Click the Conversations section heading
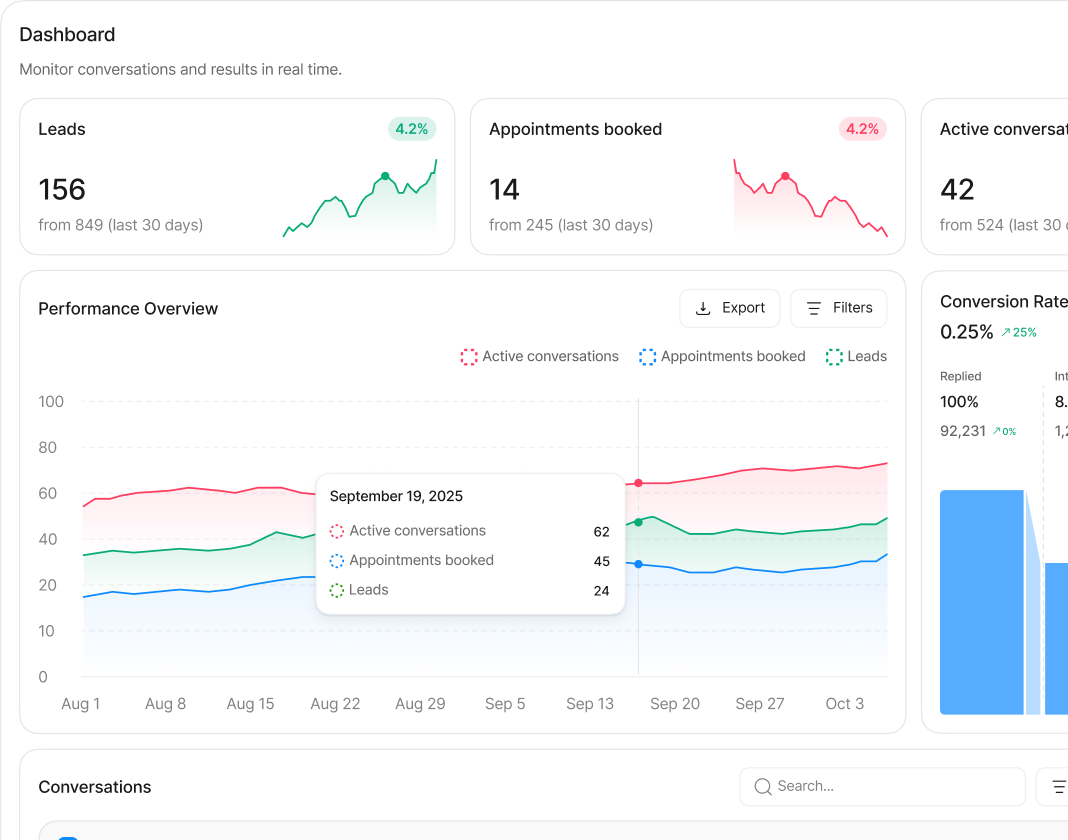The height and width of the screenshot is (840, 1068). pyautogui.click(x=95, y=787)
